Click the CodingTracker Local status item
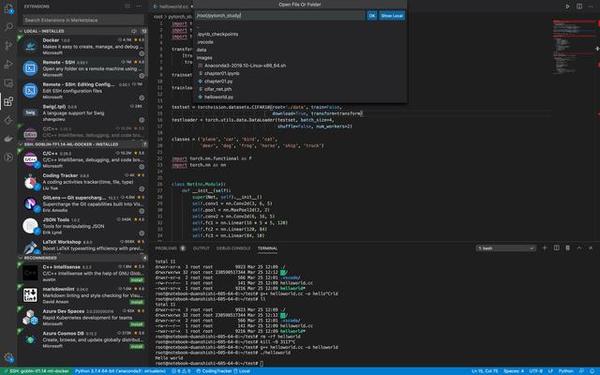The image size is (600, 375). tap(223, 371)
